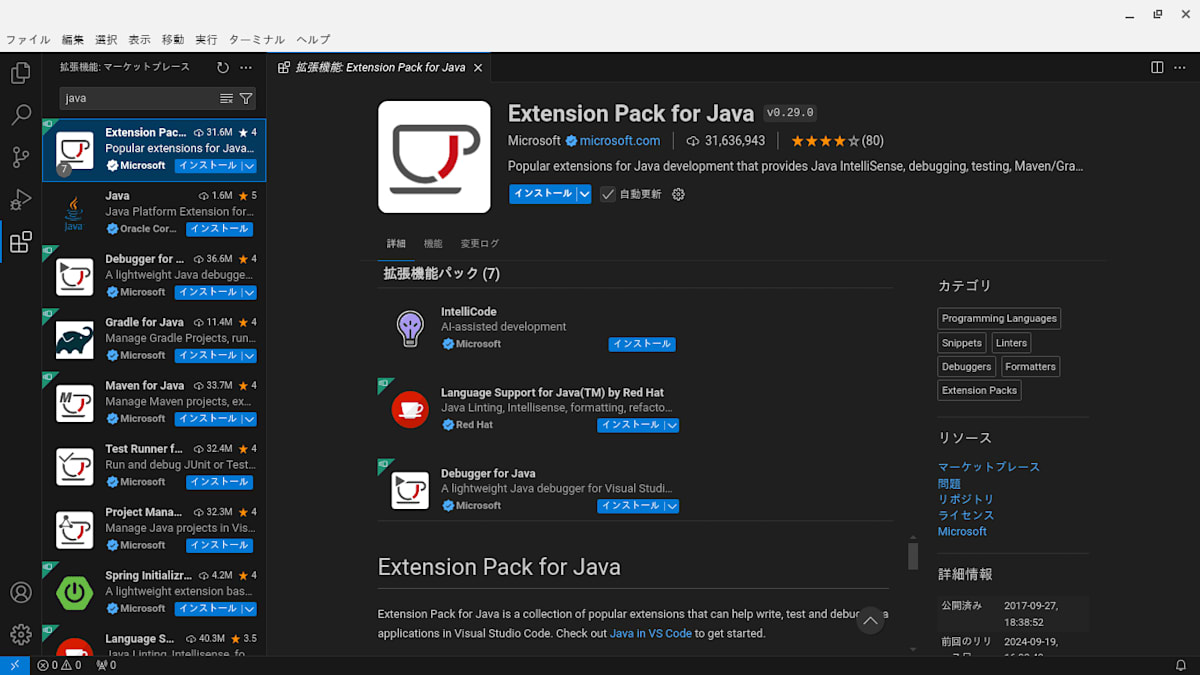
Task: Click the main インストール button in header
Action: pyautogui.click(x=543, y=194)
